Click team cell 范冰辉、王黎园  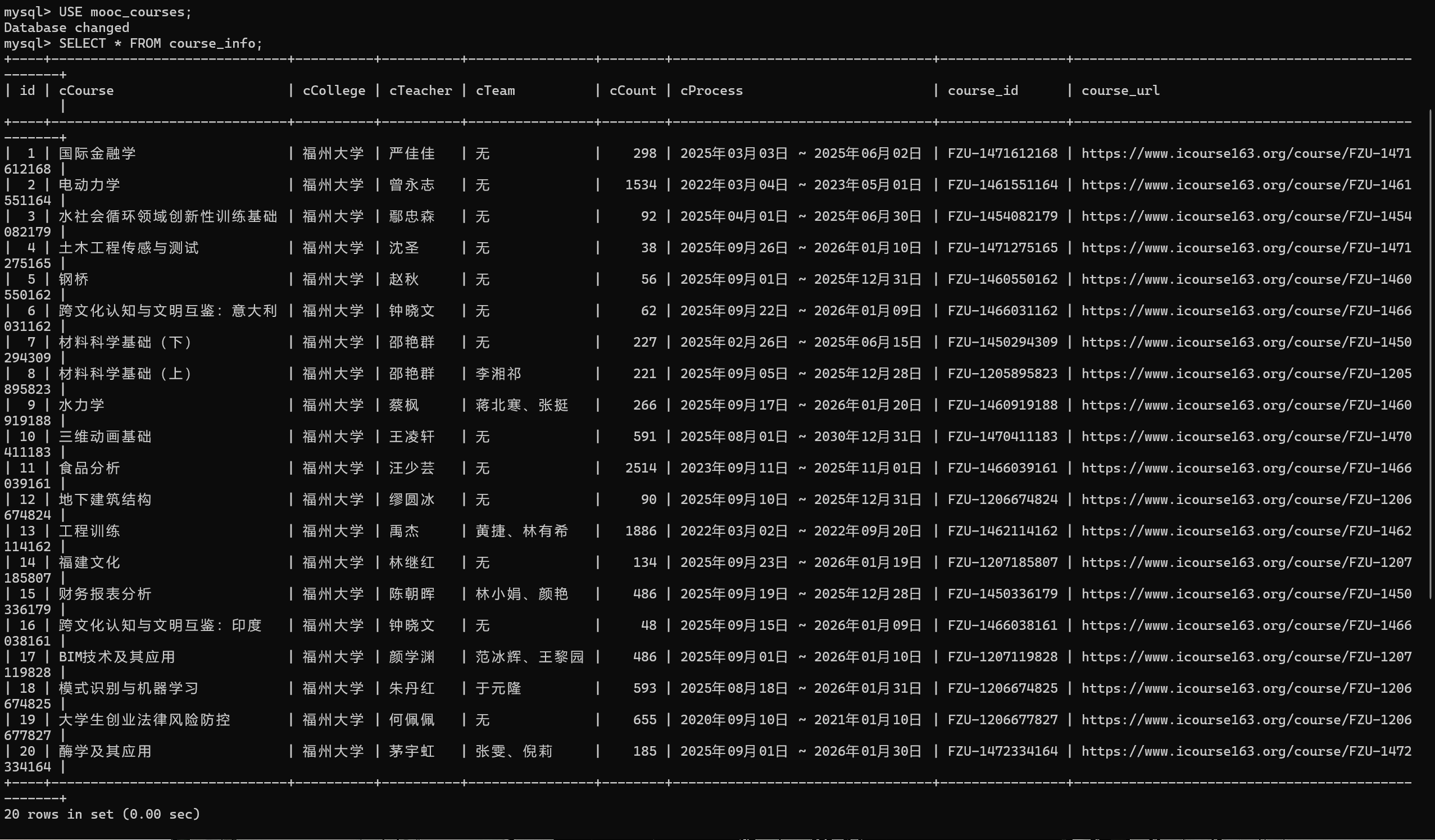530,657
